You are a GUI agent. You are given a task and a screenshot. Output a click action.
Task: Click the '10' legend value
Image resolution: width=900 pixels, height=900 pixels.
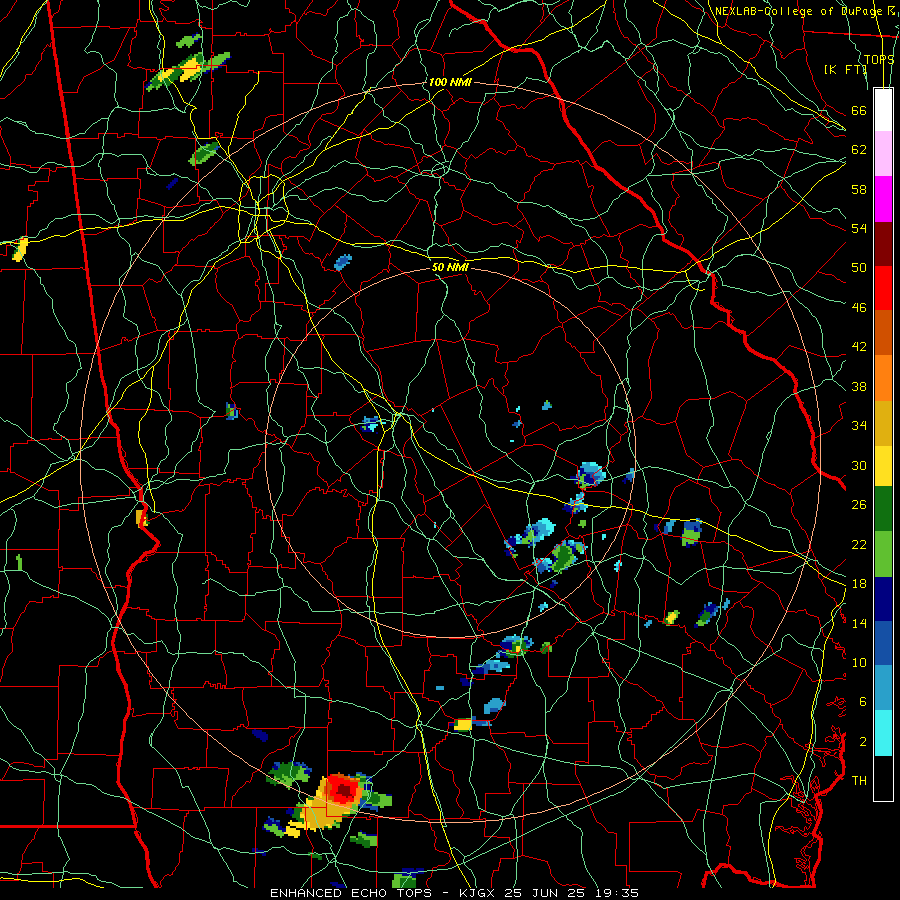(x=859, y=662)
